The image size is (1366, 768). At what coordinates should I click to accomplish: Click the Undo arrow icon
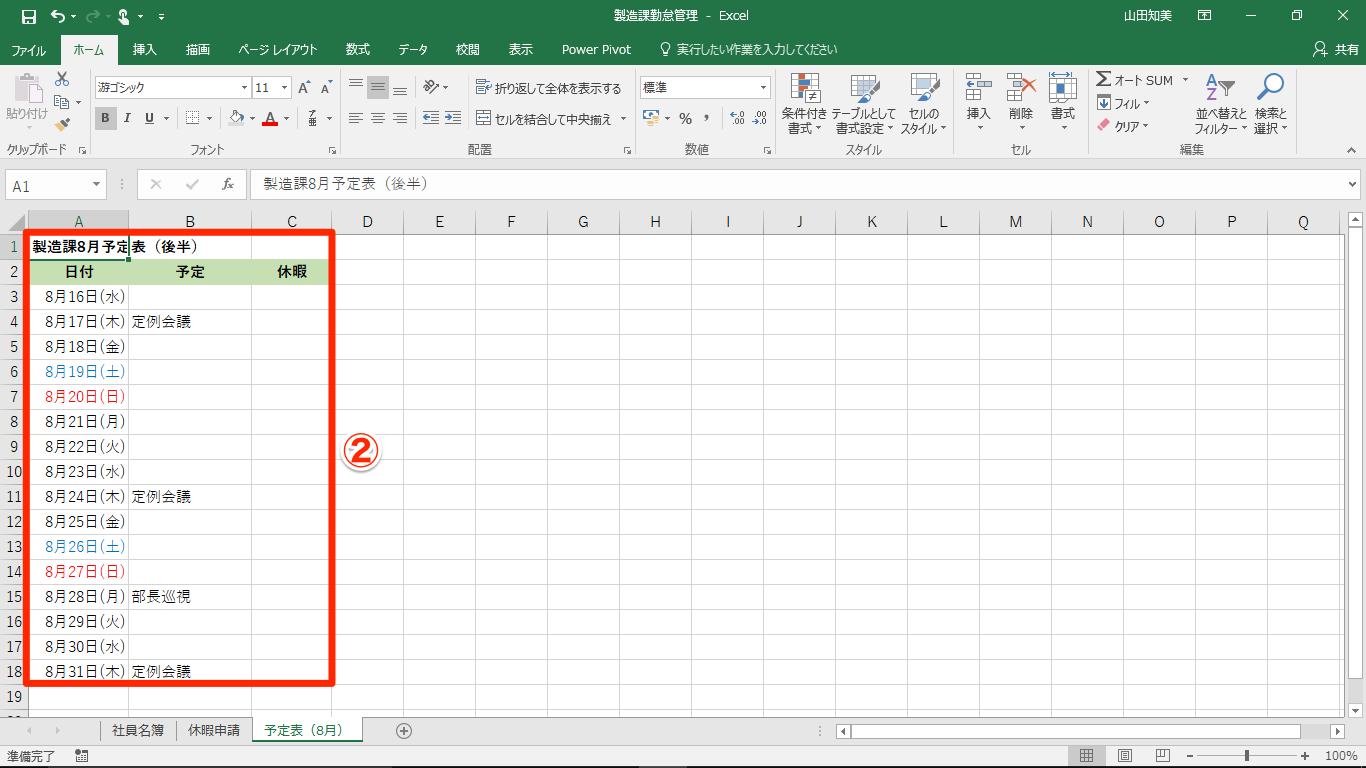point(58,16)
